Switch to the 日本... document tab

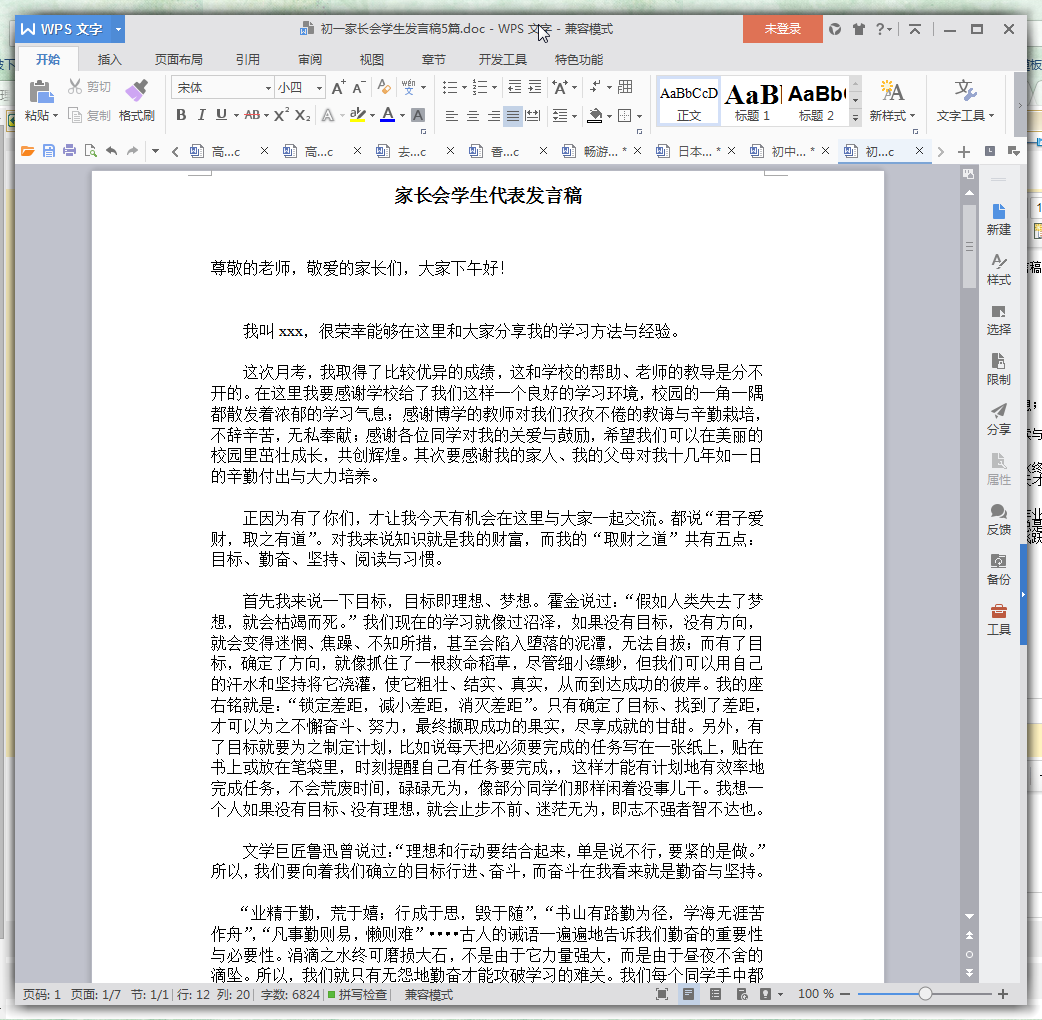[x=688, y=152]
